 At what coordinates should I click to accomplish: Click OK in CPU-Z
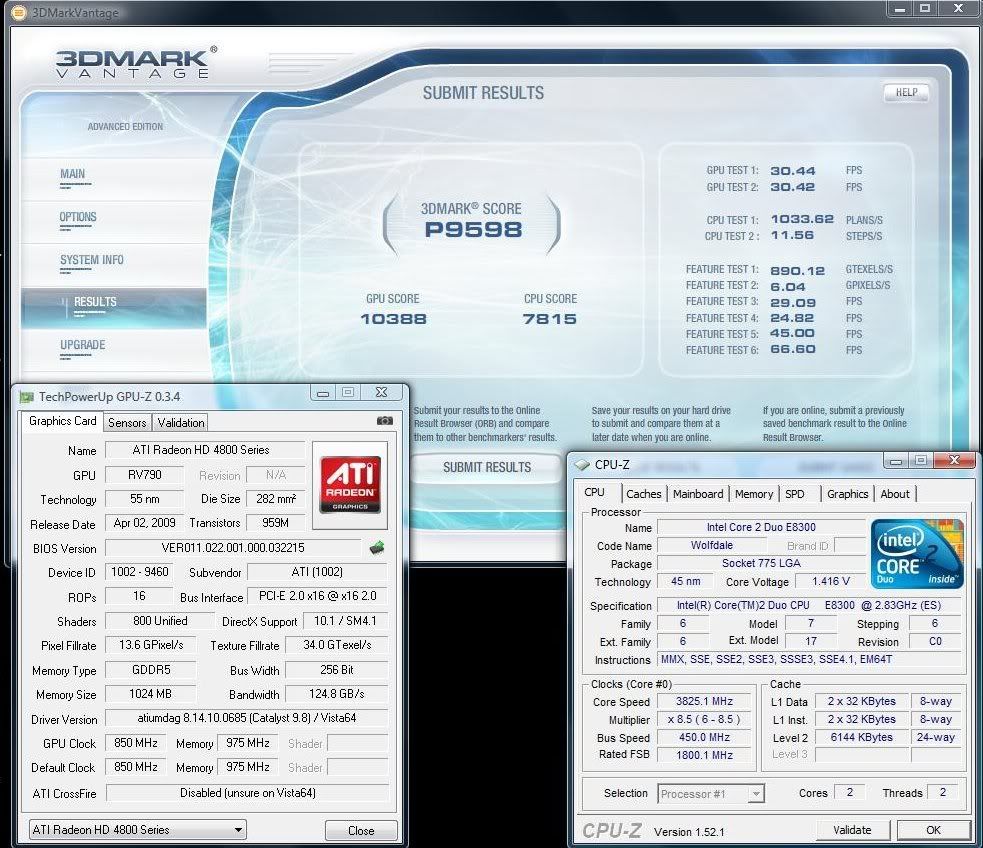click(933, 830)
